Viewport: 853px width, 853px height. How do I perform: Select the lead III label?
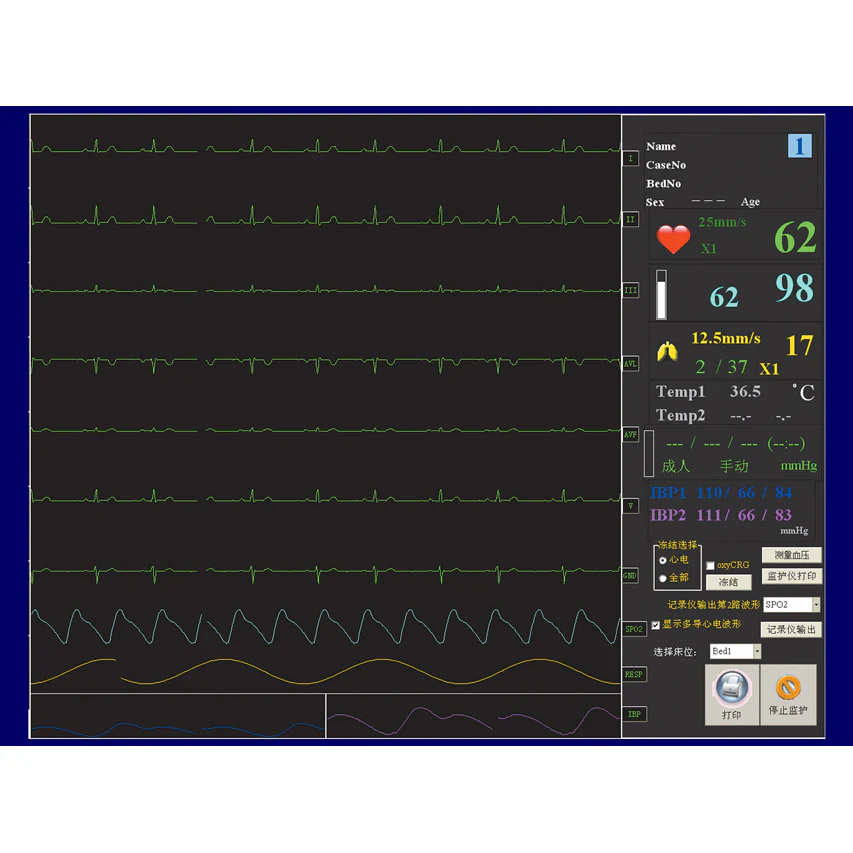[631, 290]
